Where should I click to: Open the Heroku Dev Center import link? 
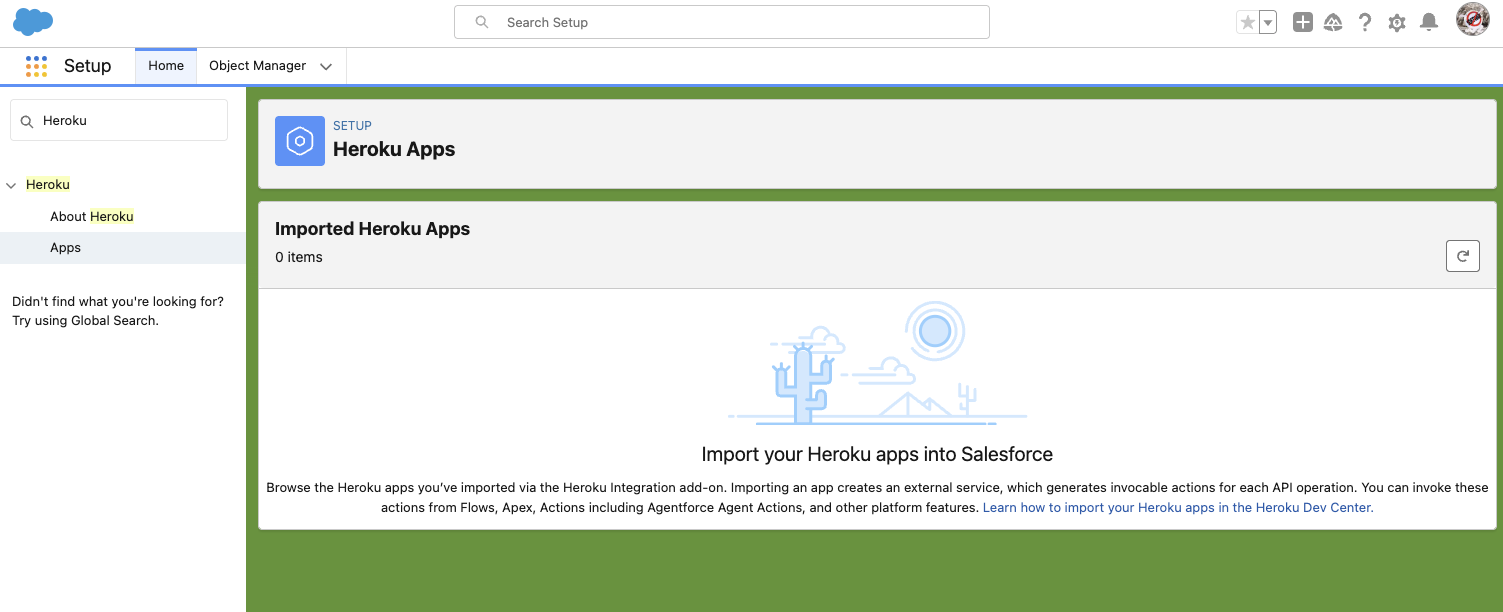[x=1178, y=508]
